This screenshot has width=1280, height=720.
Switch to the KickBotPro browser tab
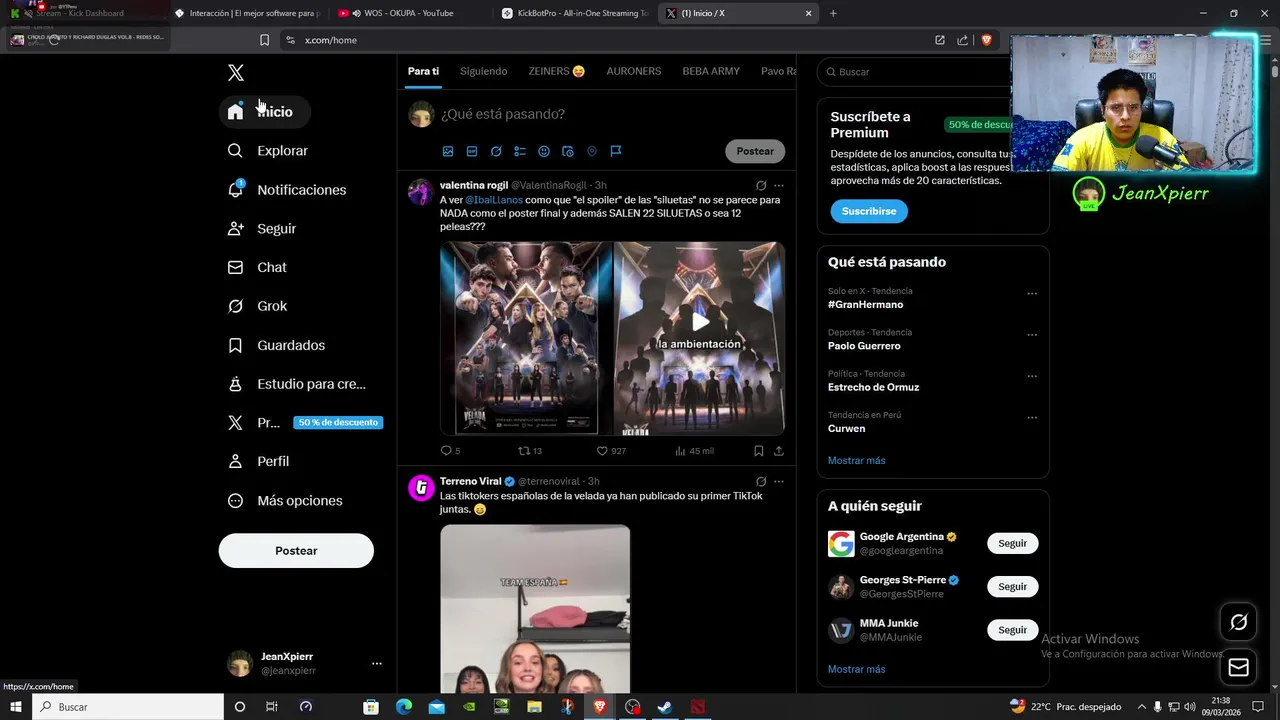575,13
